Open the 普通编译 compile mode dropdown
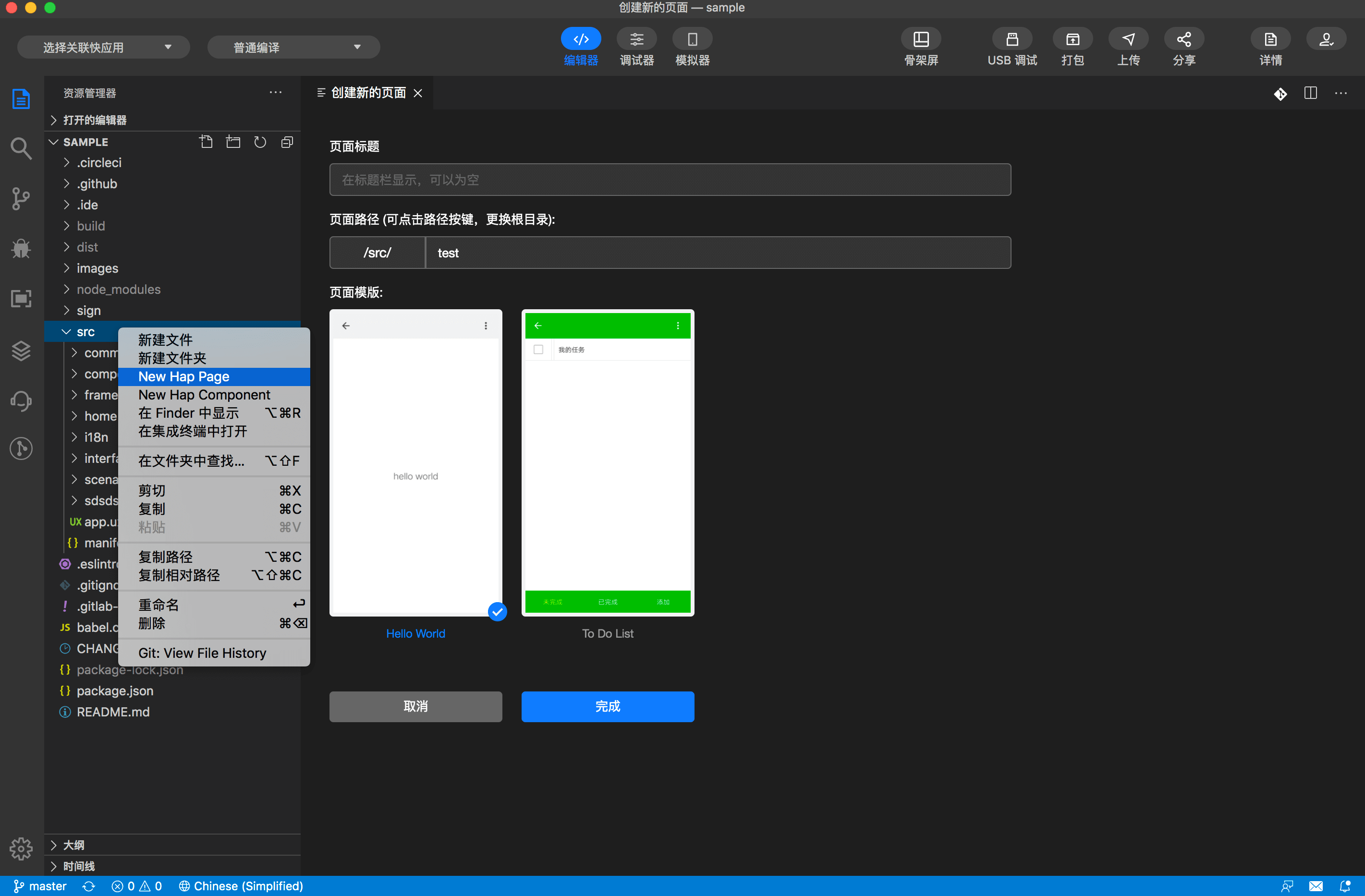 pos(293,47)
